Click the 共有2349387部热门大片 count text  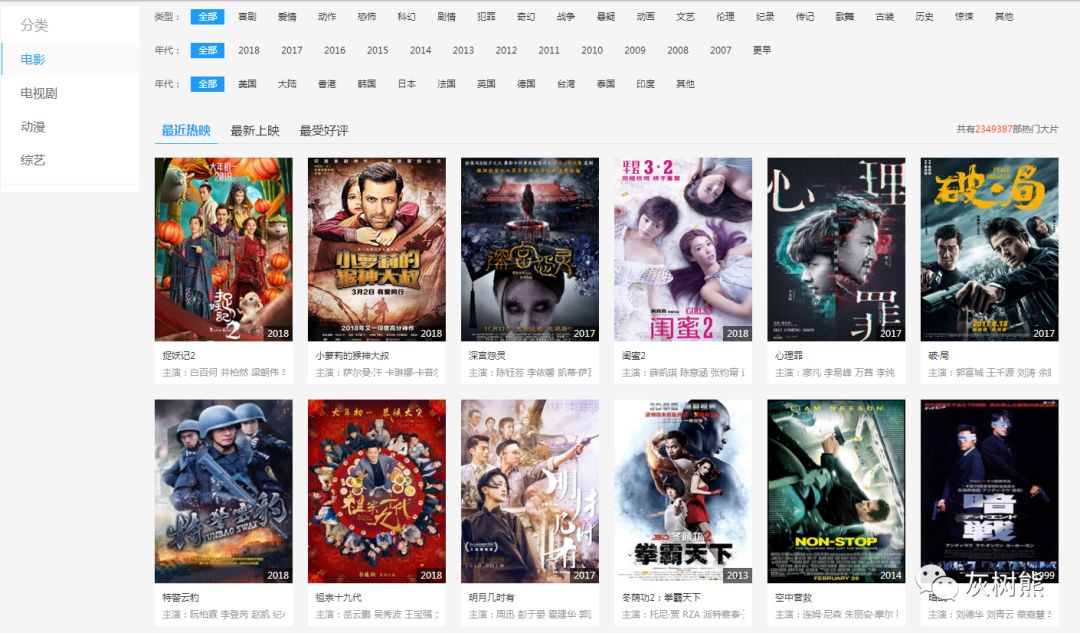[x=1007, y=129]
